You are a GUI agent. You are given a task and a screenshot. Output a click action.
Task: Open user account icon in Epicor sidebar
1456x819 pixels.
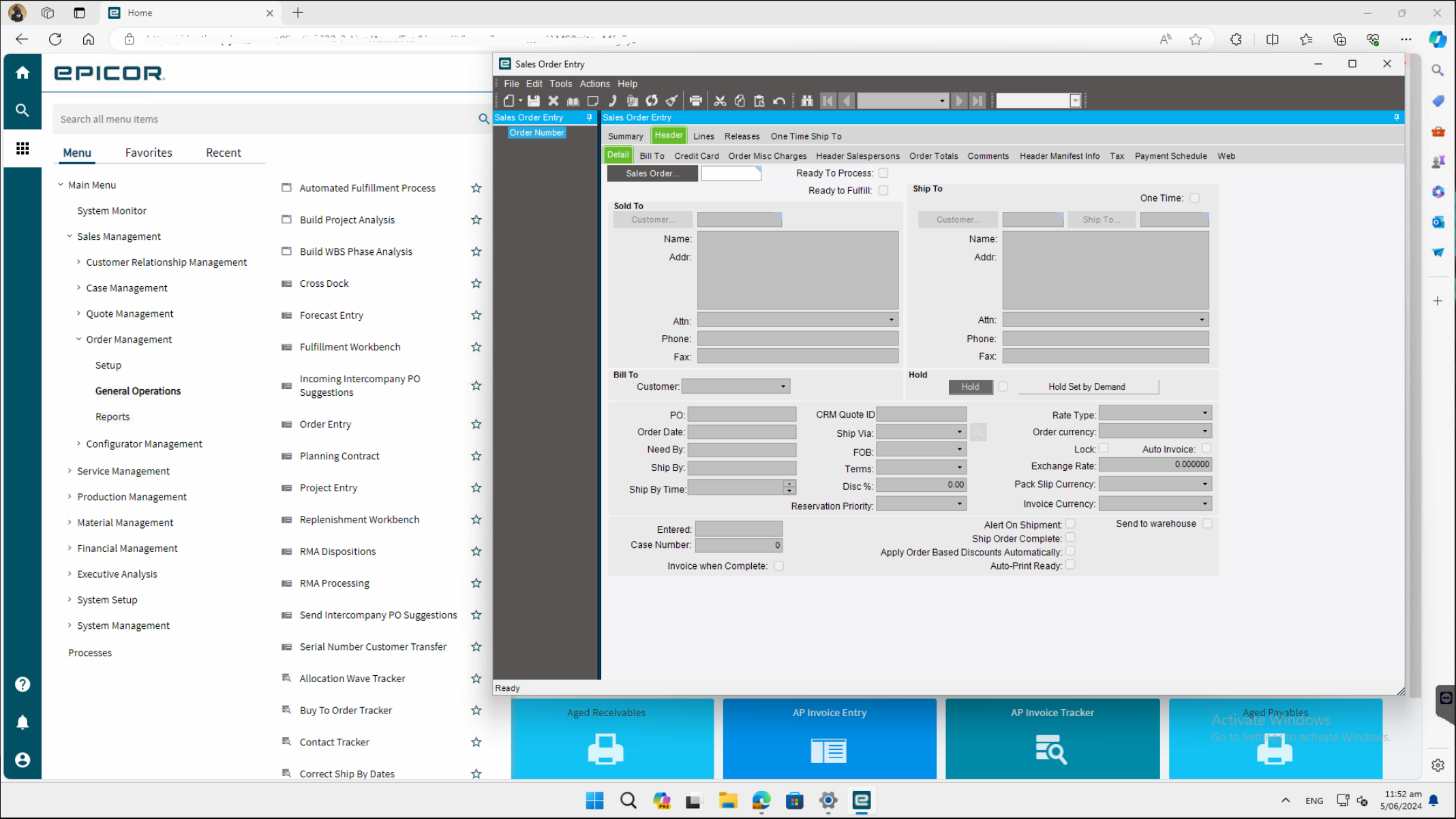[x=22, y=760]
